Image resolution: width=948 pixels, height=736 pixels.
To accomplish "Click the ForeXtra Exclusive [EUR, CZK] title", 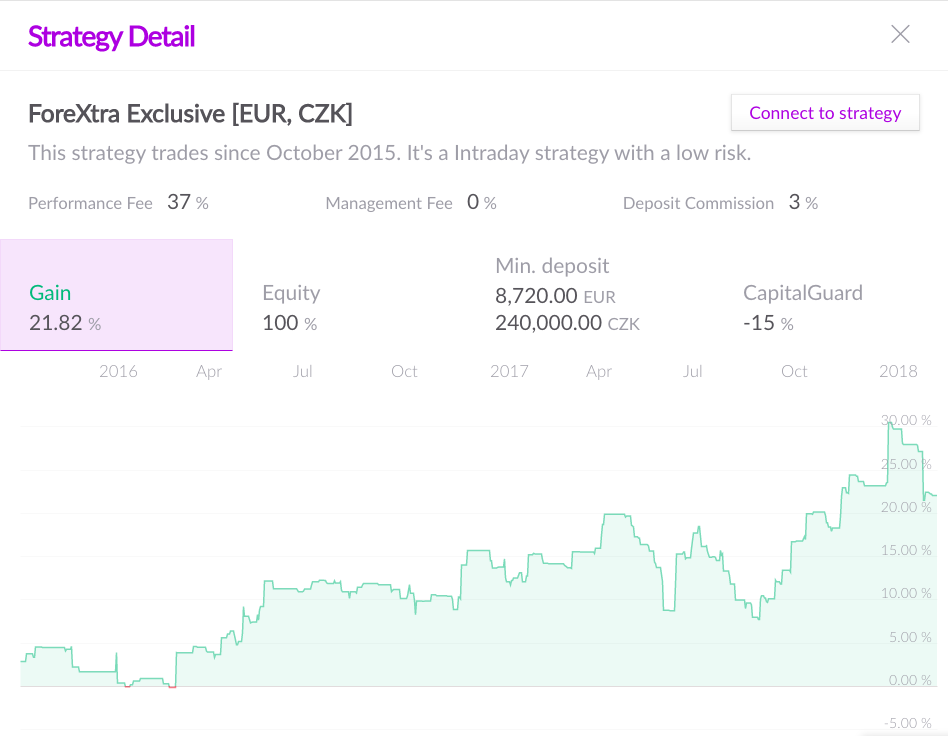I will 190,114.
